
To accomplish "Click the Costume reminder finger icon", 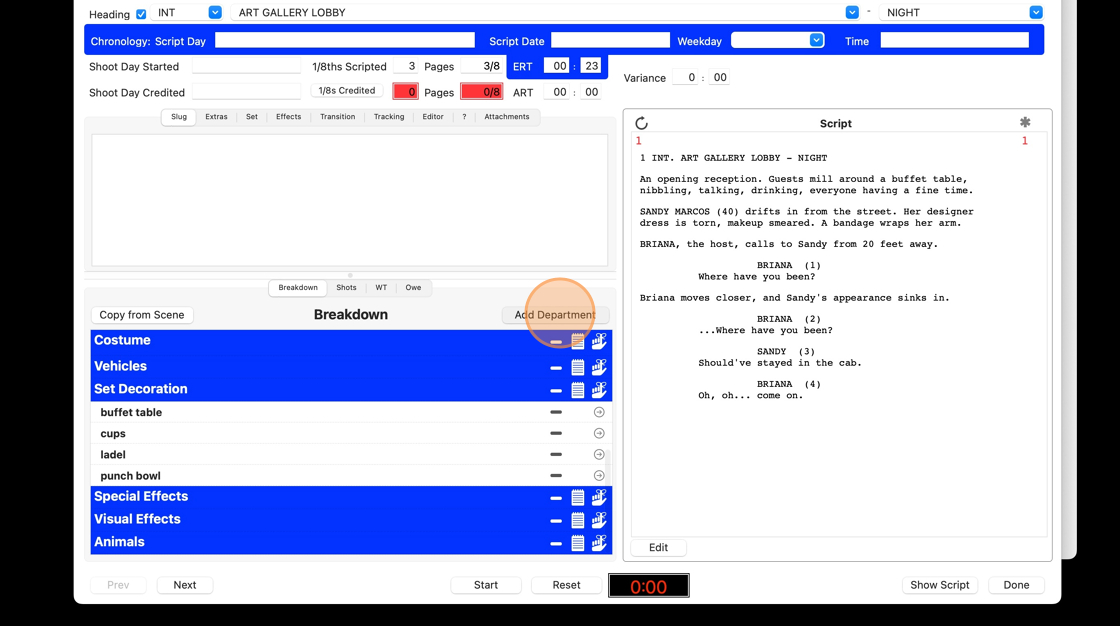I will (599, 341).
